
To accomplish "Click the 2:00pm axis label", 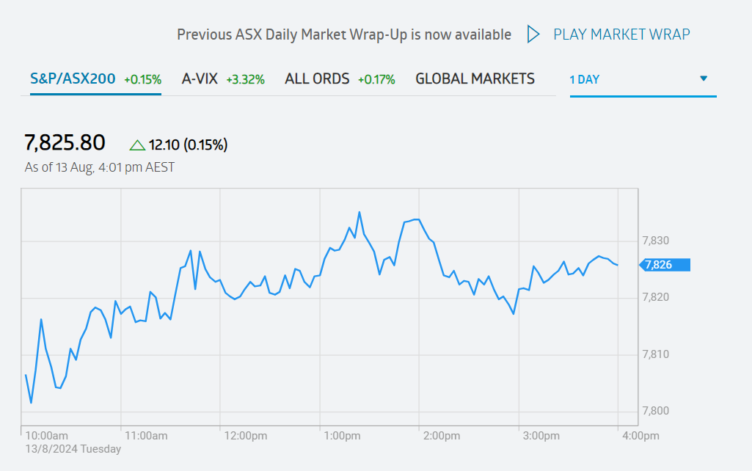I will (442, 436).
